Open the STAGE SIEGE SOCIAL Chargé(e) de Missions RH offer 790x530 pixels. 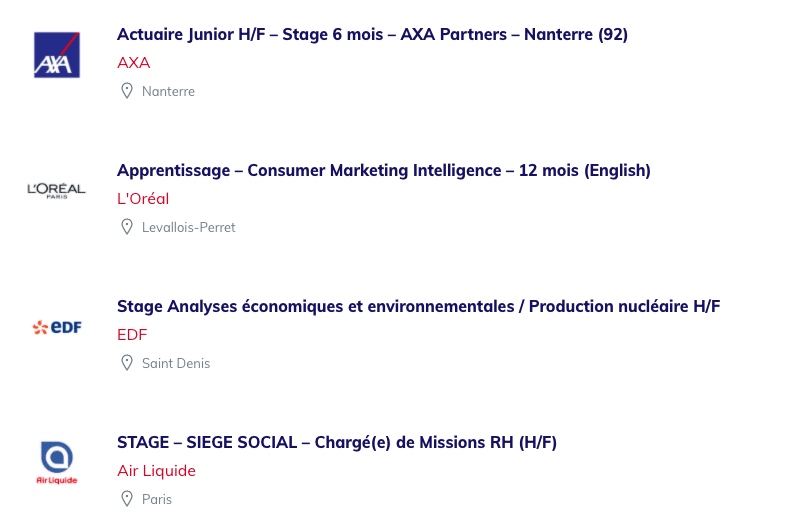337,442
